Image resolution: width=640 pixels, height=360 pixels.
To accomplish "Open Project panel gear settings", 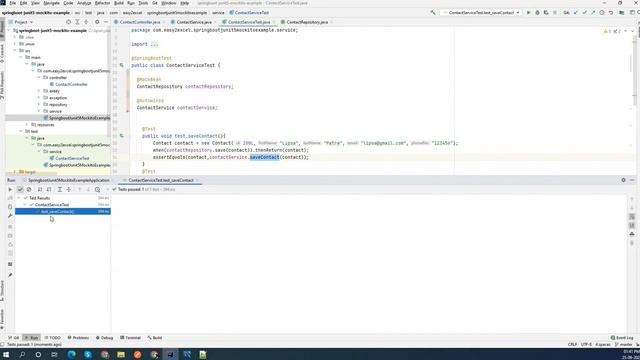I will pyautogui.click(x=97, y=22).
